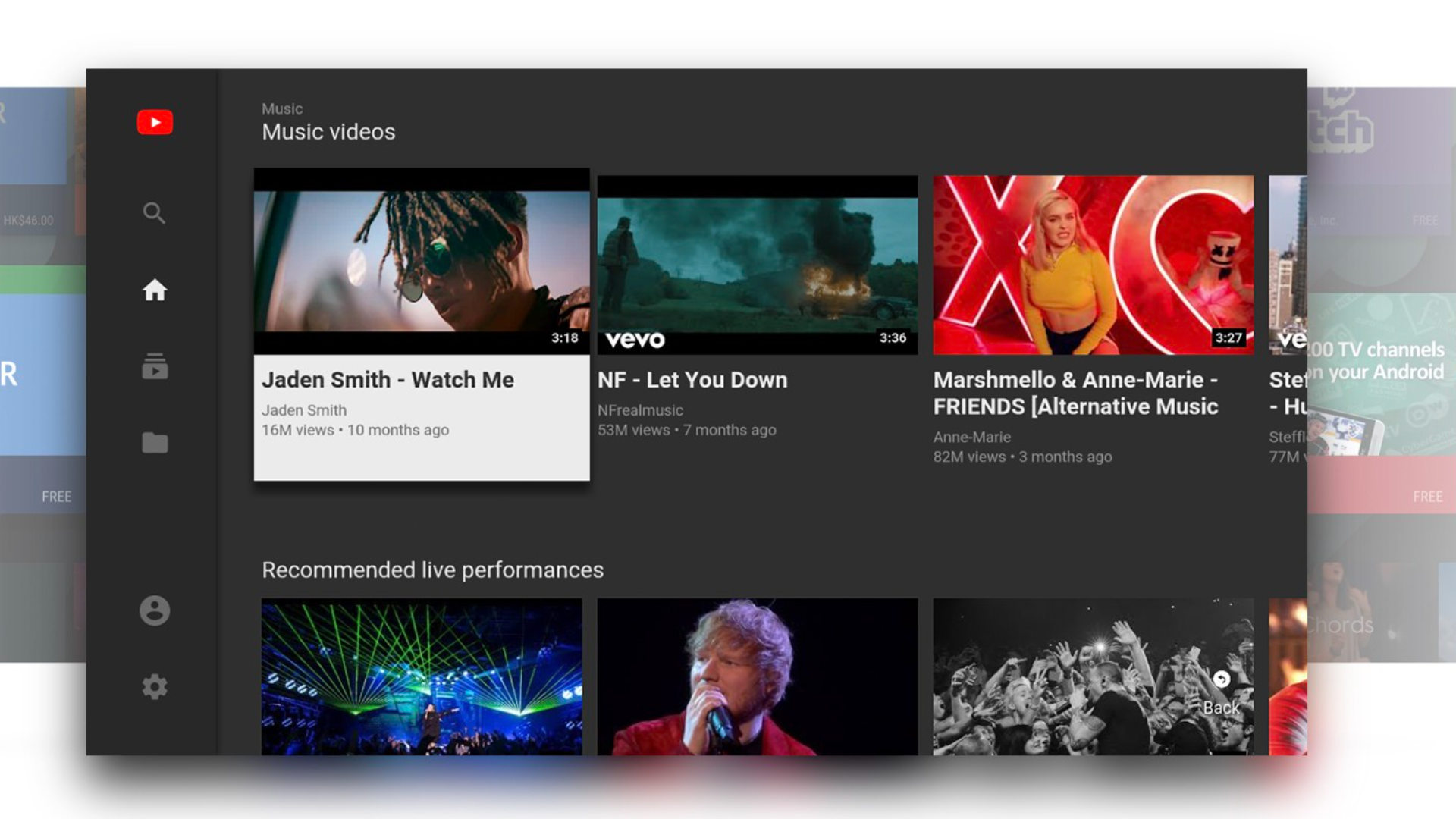Open the Account profile icon

[x=155, y=610]
